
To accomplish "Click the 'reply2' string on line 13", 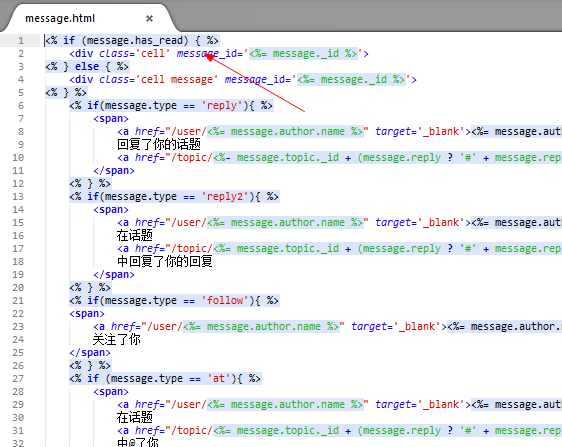I will [225, 197].
